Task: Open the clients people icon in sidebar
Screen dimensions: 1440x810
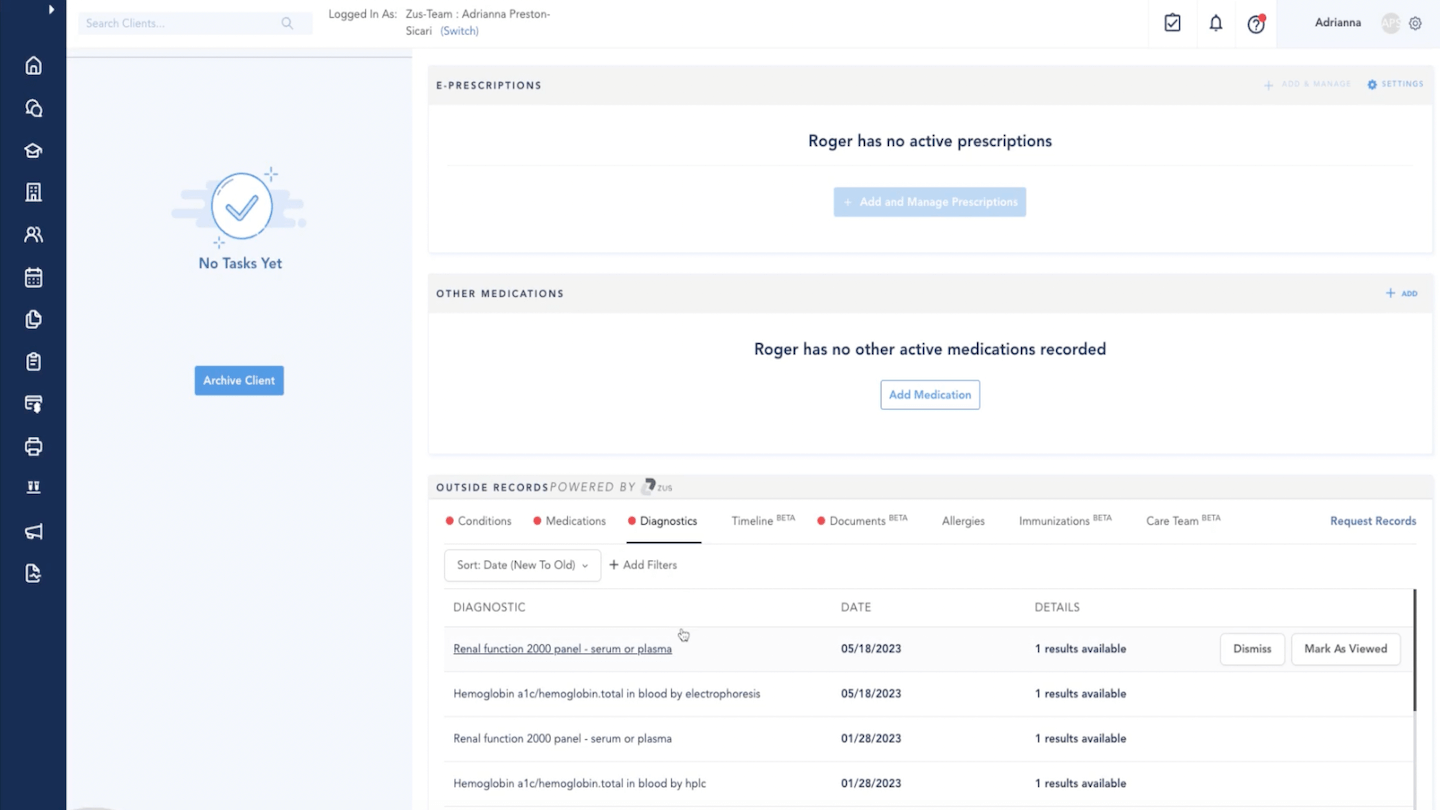Action: tap(33, 235)
